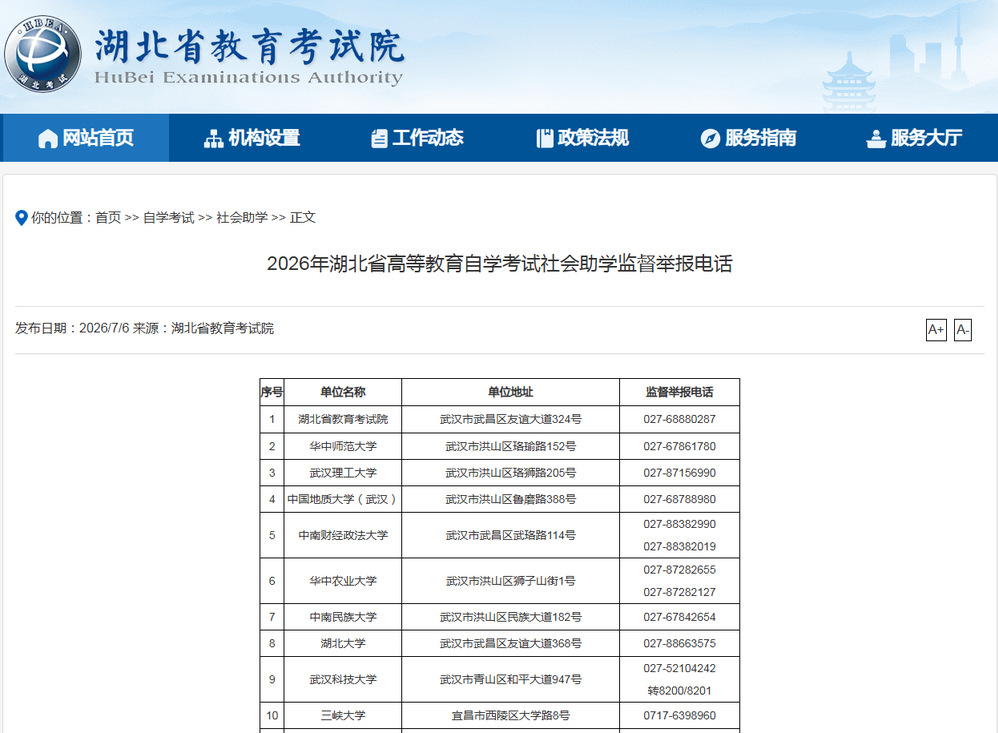
Task: Click the org-chart icon beside 机构设置
Action: pyautogui.click(x=213, y=138)
